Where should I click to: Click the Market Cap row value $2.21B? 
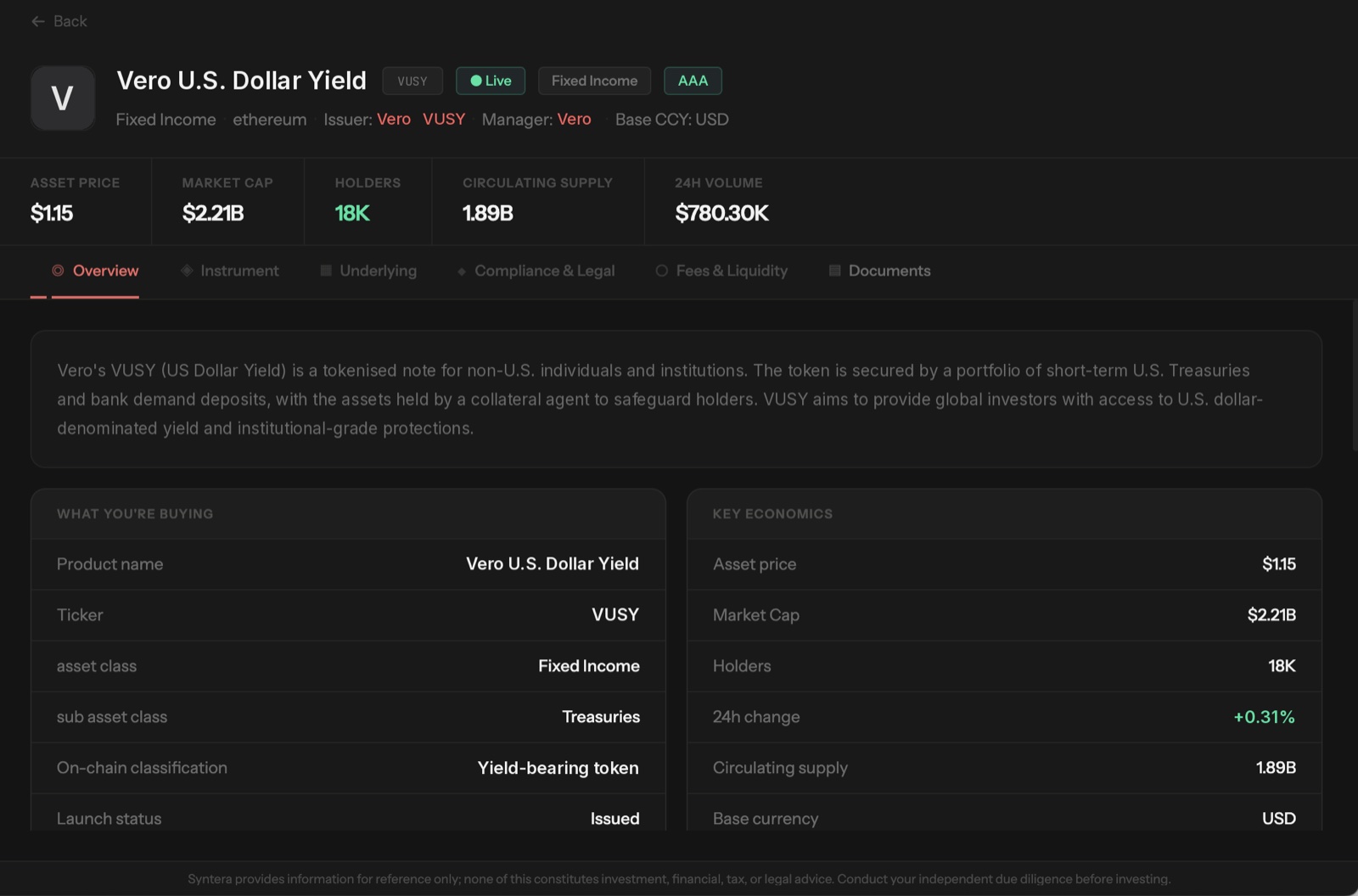pos(1271,615)
